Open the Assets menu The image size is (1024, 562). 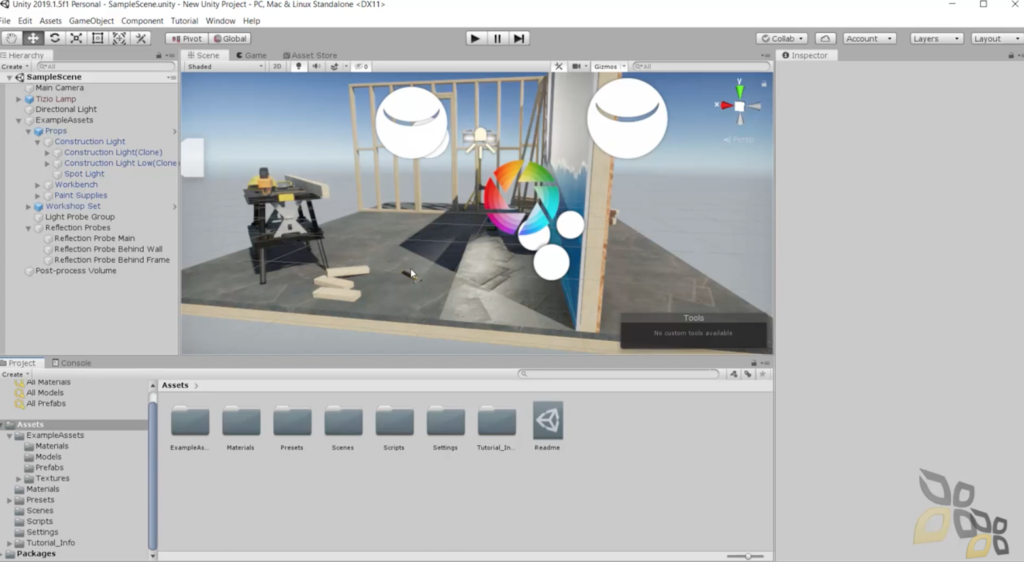(x=50, y=21)
